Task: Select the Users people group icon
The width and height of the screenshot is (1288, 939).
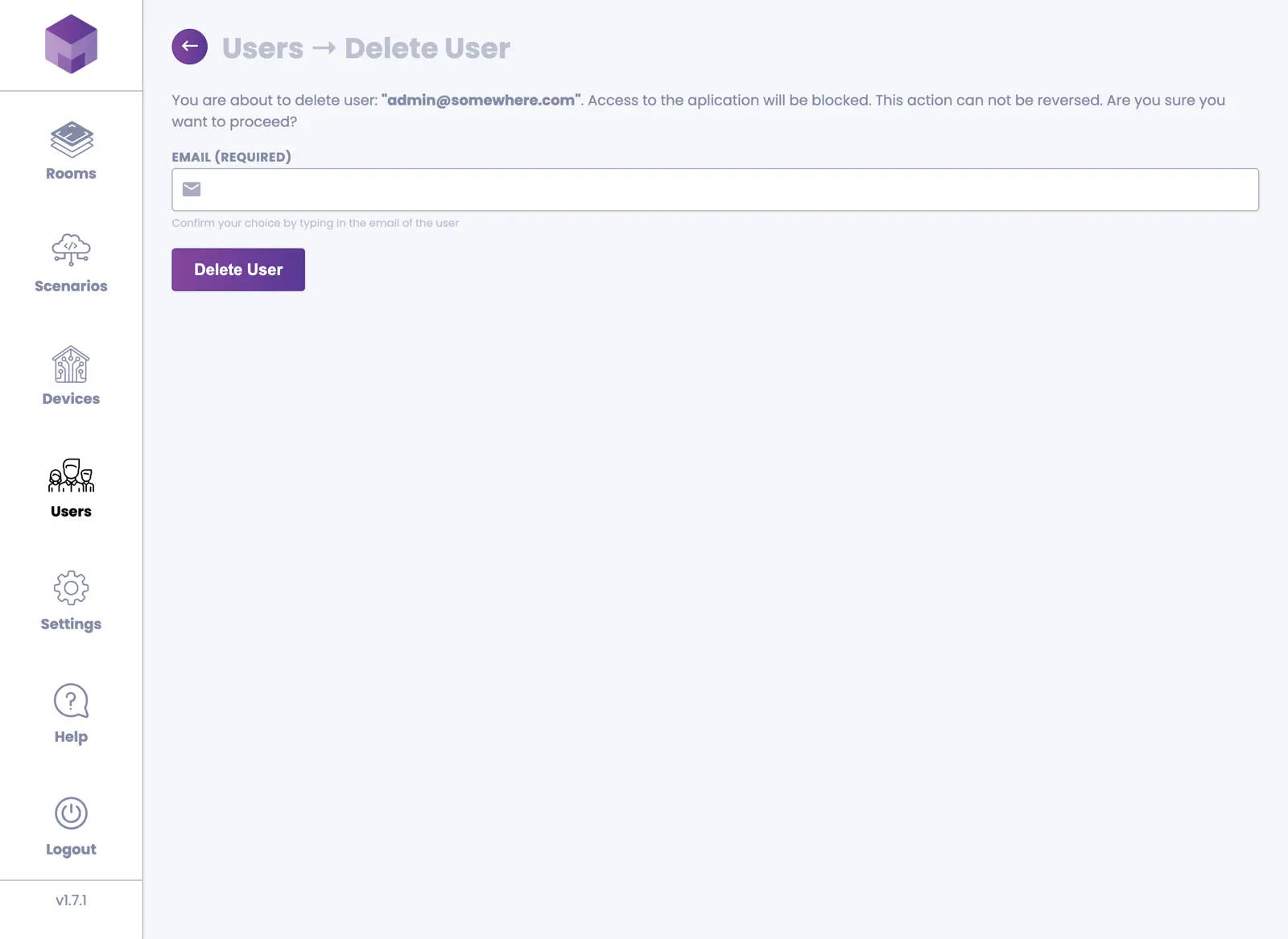Action: click(x=71, y=476)
